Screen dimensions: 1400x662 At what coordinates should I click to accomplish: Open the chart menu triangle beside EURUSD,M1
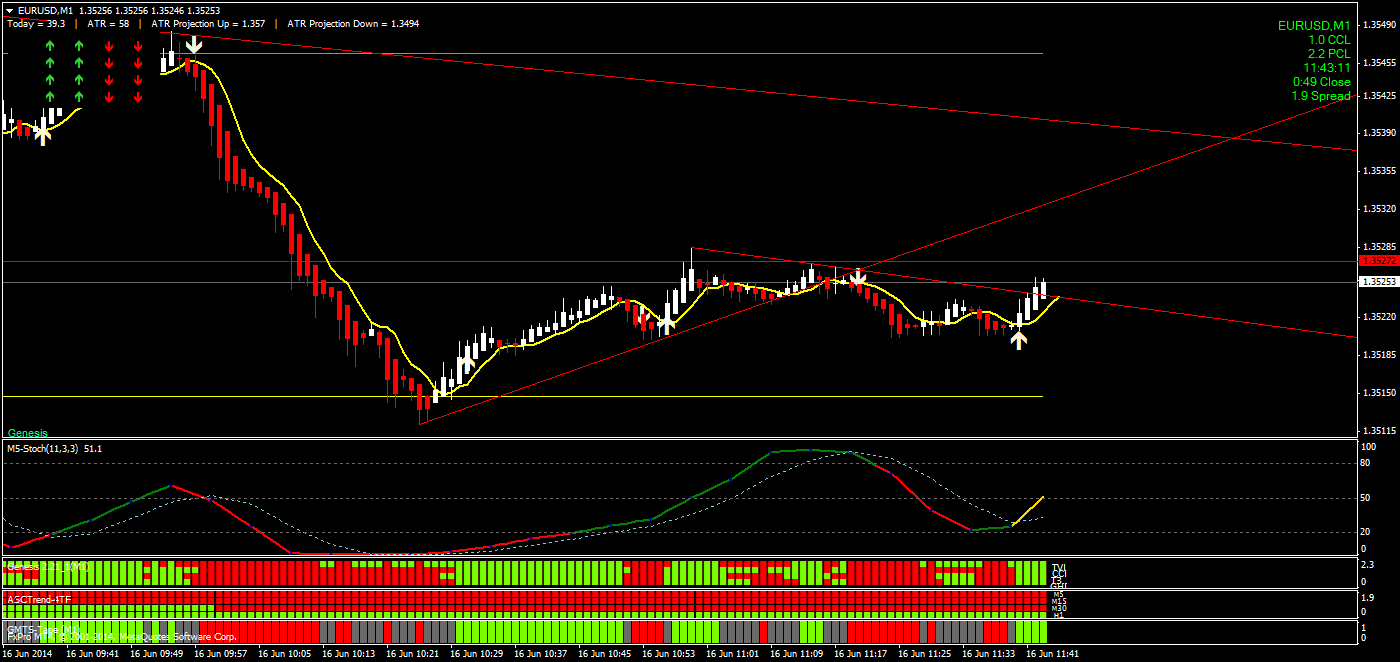coord(9,10)
